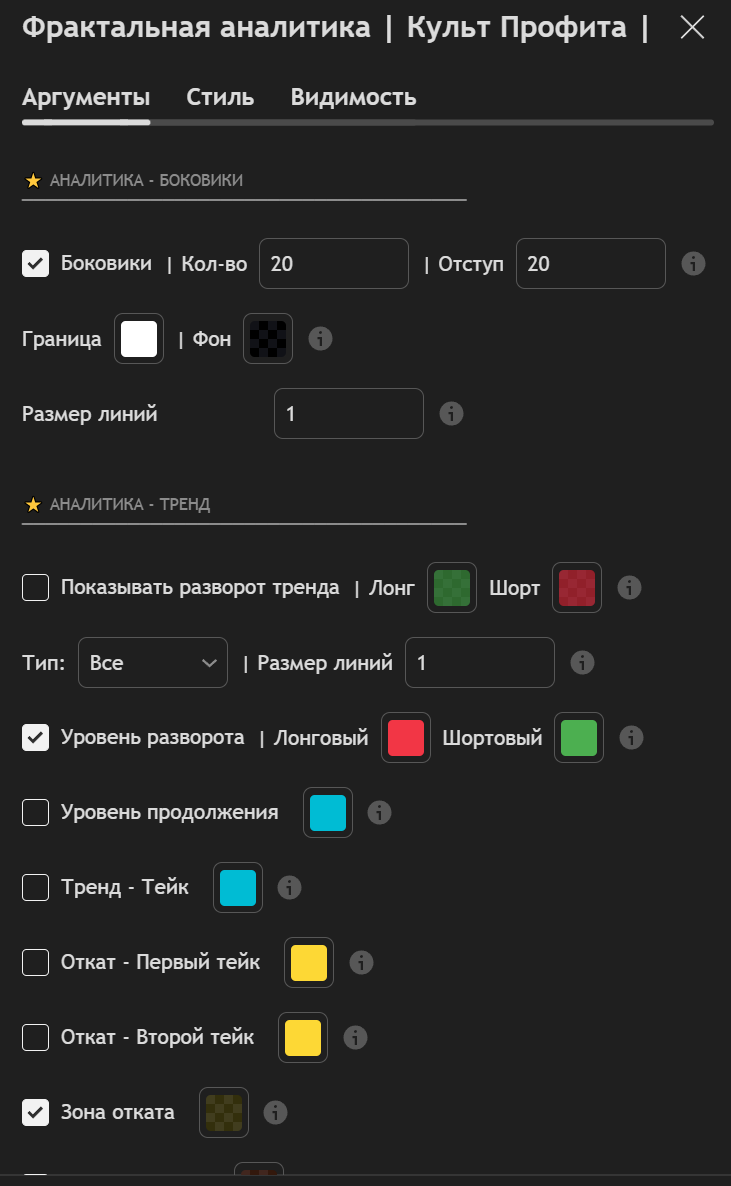The width and height of the screenshot is (731, 1186).
Task: Disable the Боковики checkbox
Action: (36, 264)
